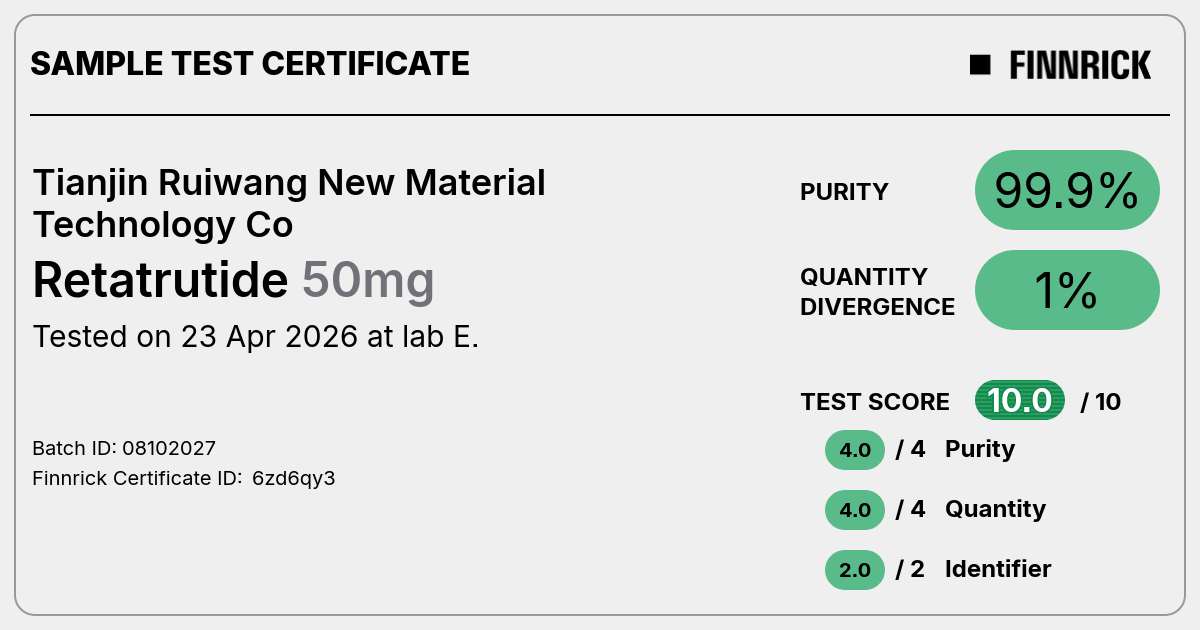Screen dimensions: 1200x630
Task: Click the black square Finnrick logo icon
Action: click(980, 65)
